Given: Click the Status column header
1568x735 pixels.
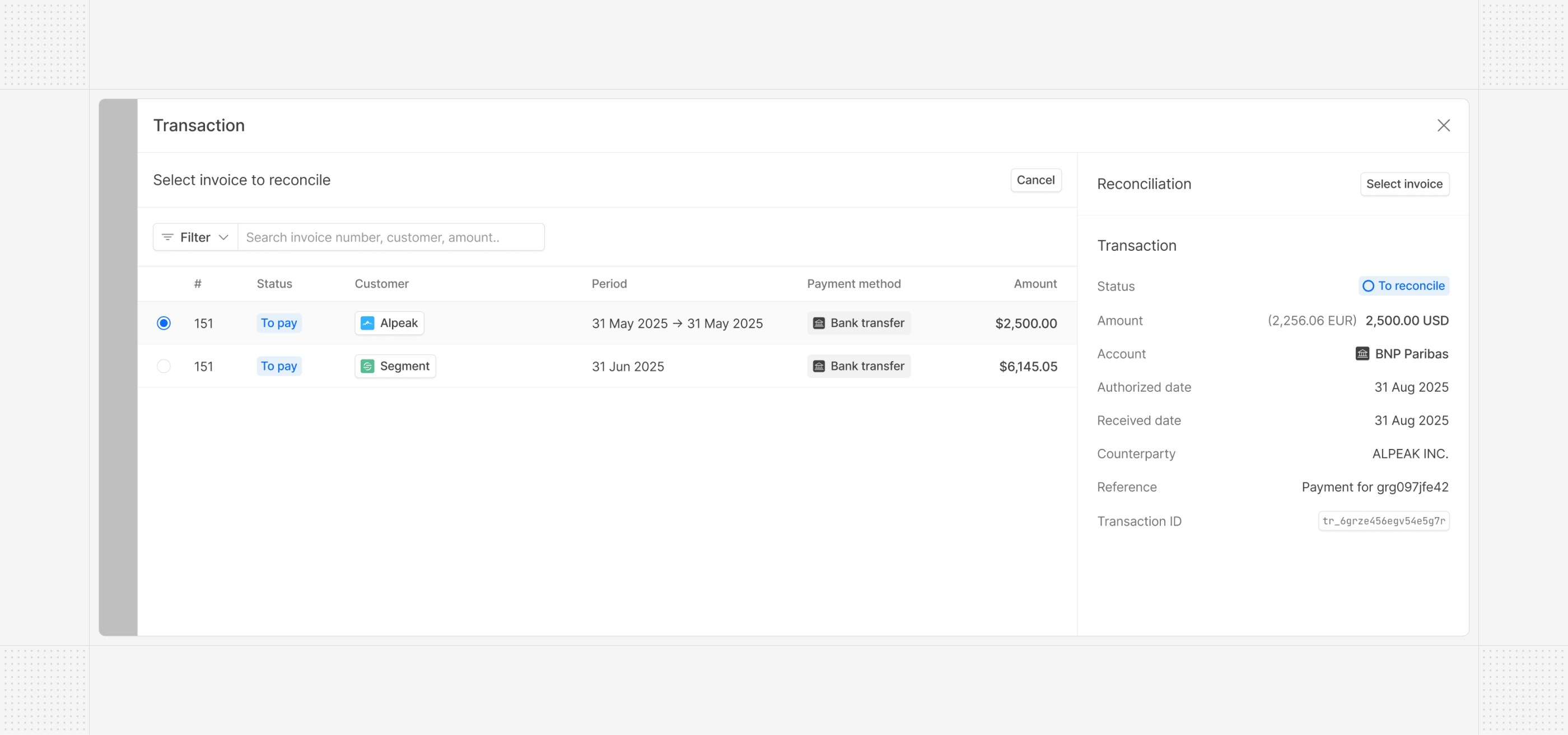Looking at the screenshot, I should click(x=274, y=284).
